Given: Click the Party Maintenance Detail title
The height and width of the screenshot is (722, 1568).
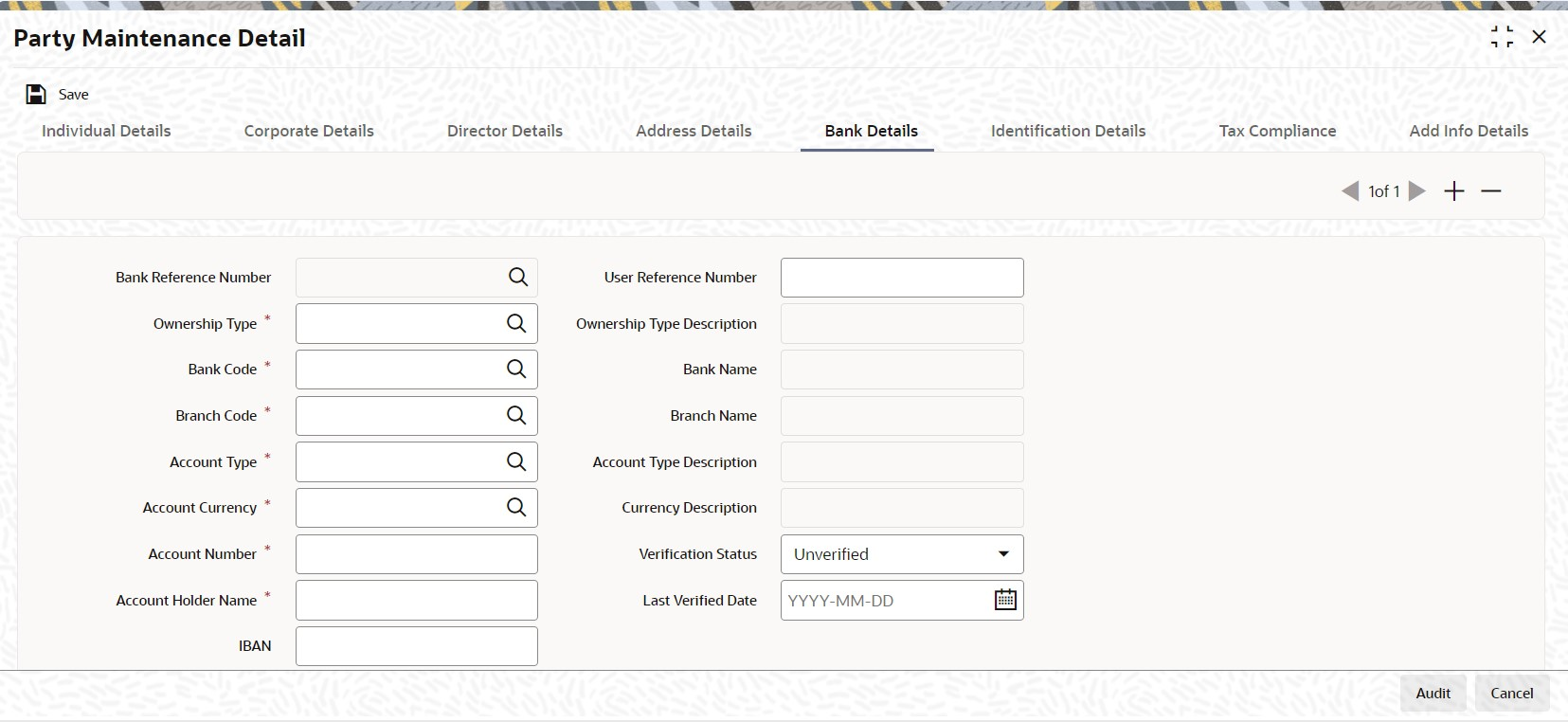Looking at the screenshot, I should (x=159, y=38).
